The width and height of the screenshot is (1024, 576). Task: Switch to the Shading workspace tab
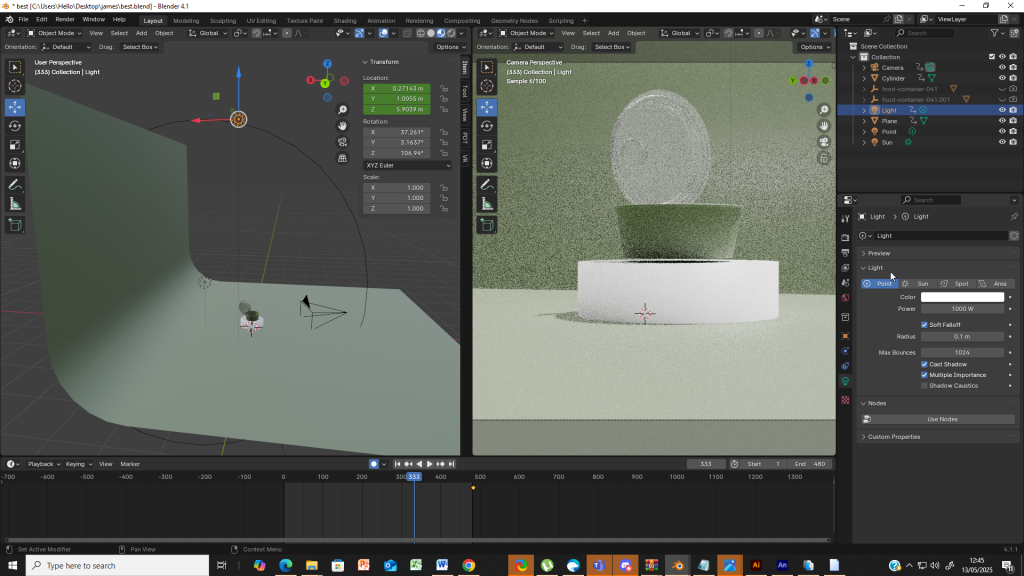pos(344,20)
